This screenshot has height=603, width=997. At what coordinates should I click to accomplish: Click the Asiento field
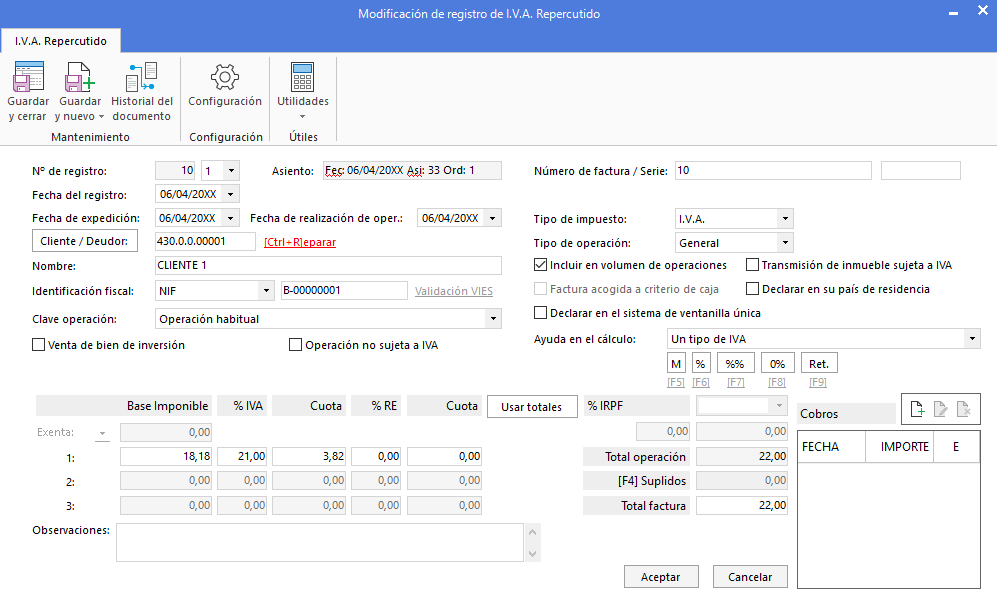412,170
